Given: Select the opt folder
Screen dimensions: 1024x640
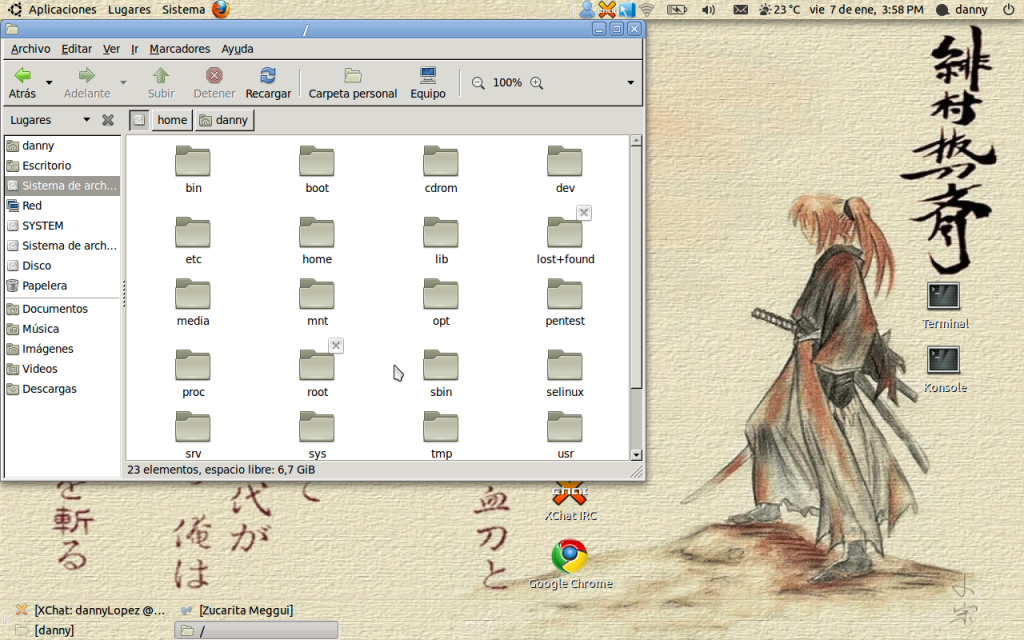Looking at the screenshot, I should pos(441,302).
